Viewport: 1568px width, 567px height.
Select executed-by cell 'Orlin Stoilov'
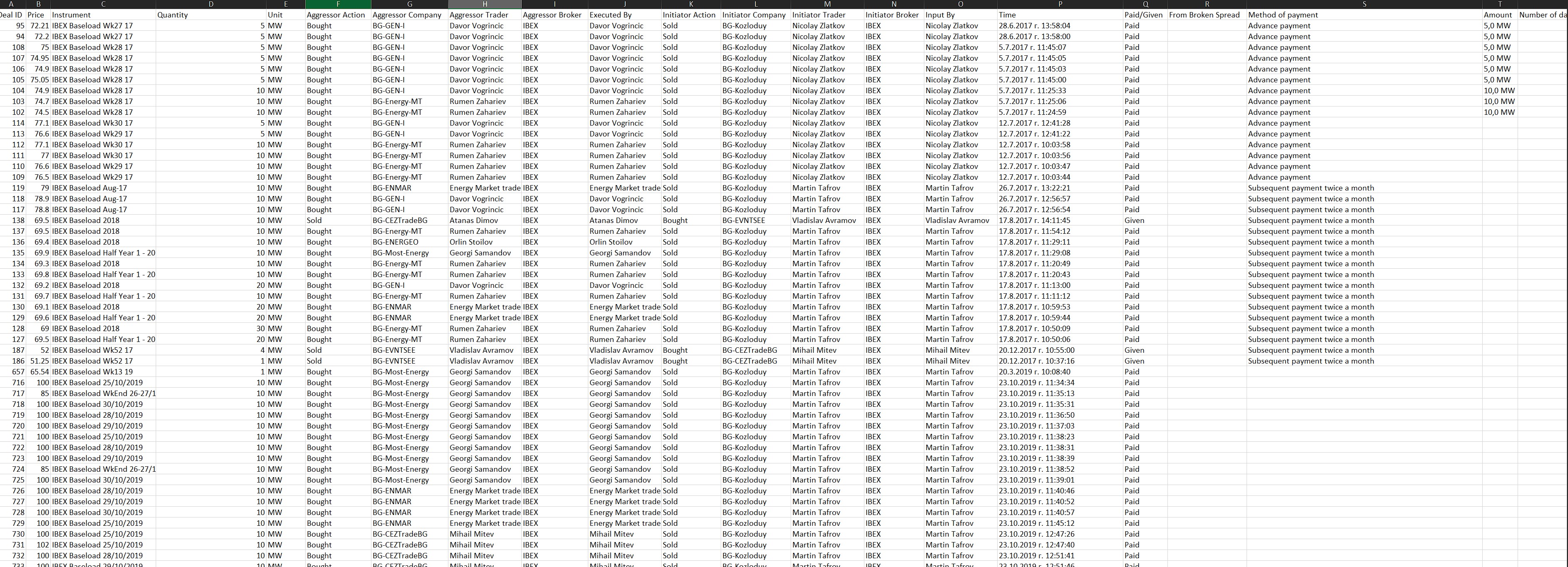625,242
